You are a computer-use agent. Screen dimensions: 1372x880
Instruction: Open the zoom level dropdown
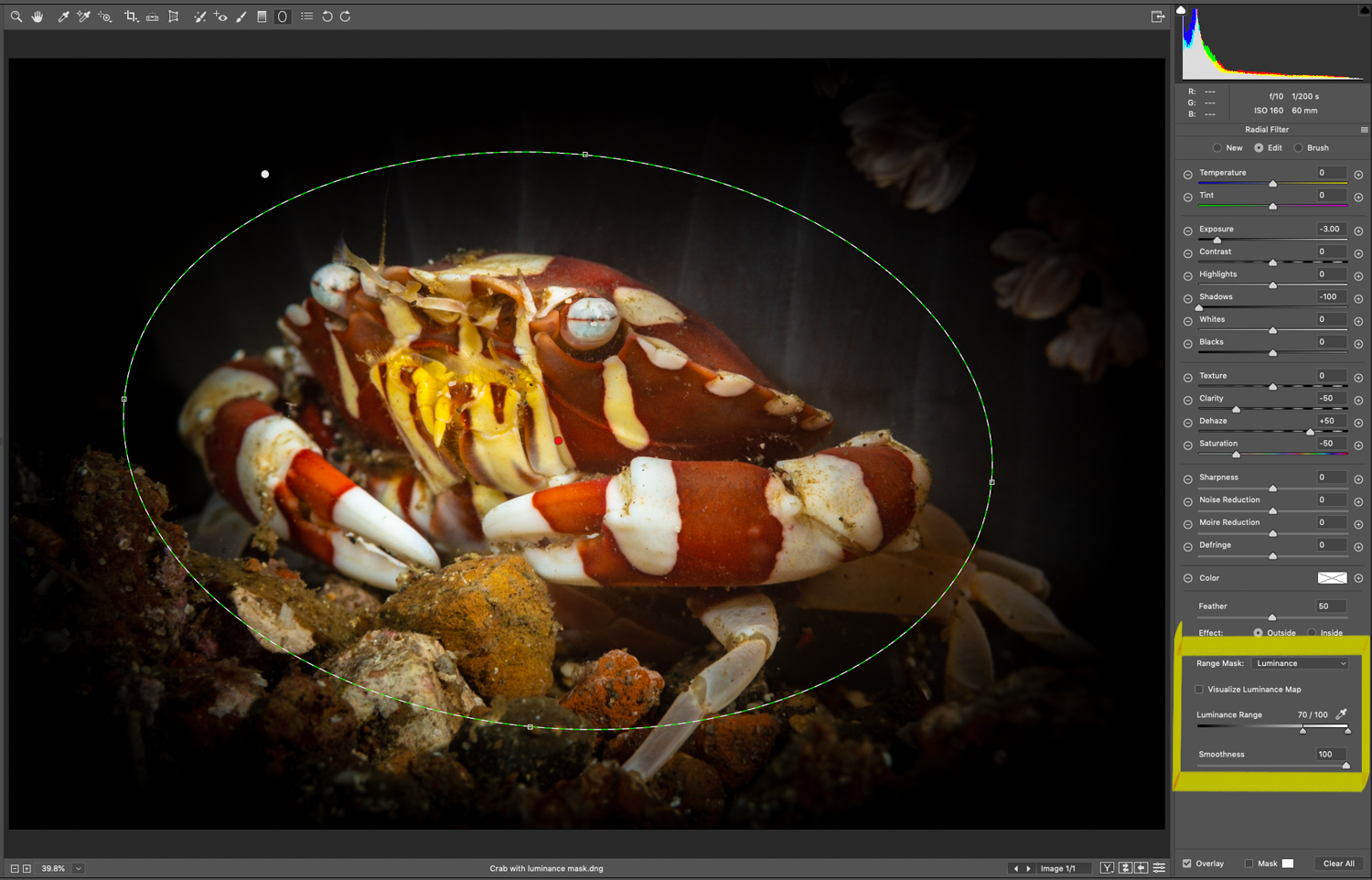point(78,868)
